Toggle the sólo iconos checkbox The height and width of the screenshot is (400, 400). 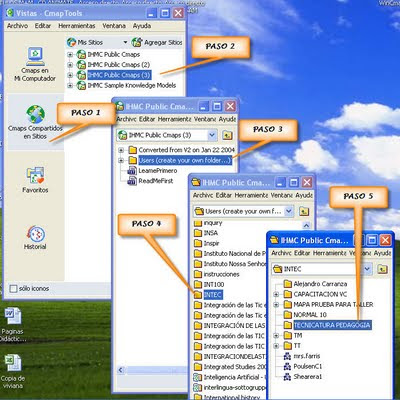[x=13, y=289]
